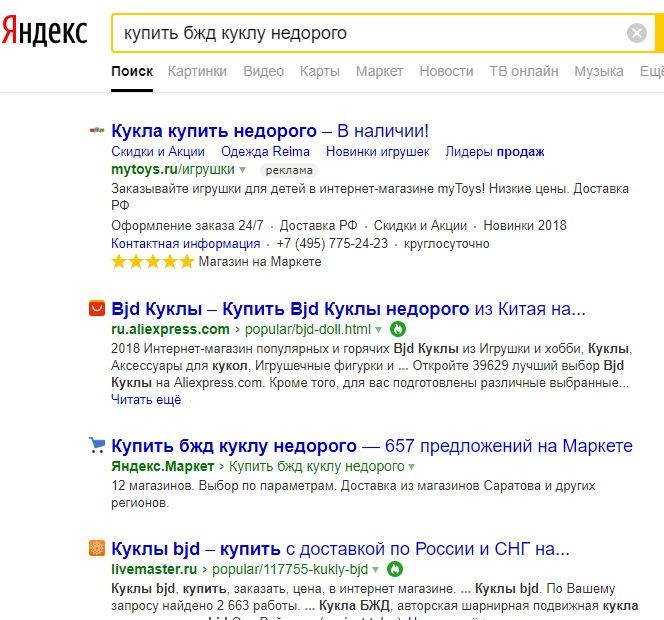Click the 'Контактная информация' link
The width and height of the screenshot is (664, 620).
(185, 243)
